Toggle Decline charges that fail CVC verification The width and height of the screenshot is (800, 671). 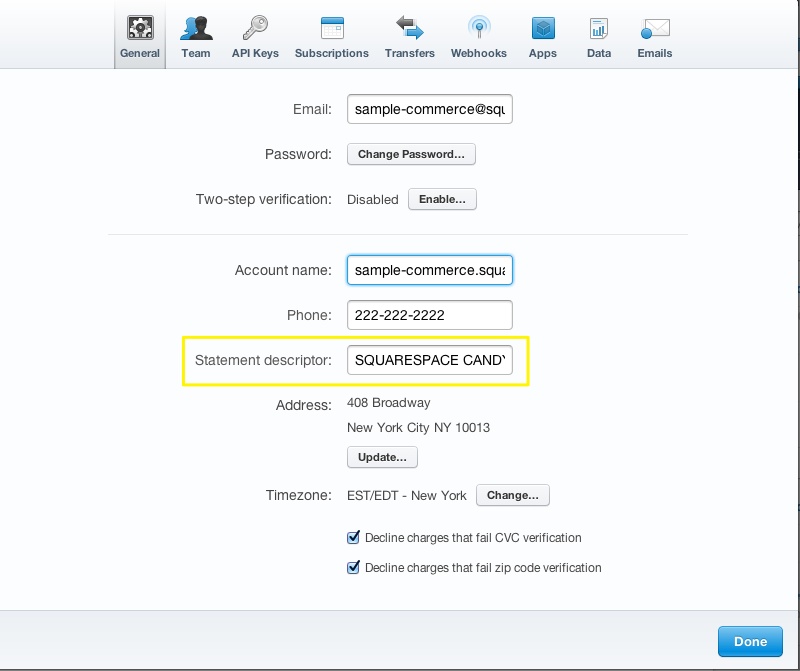(x=353, y=538)
